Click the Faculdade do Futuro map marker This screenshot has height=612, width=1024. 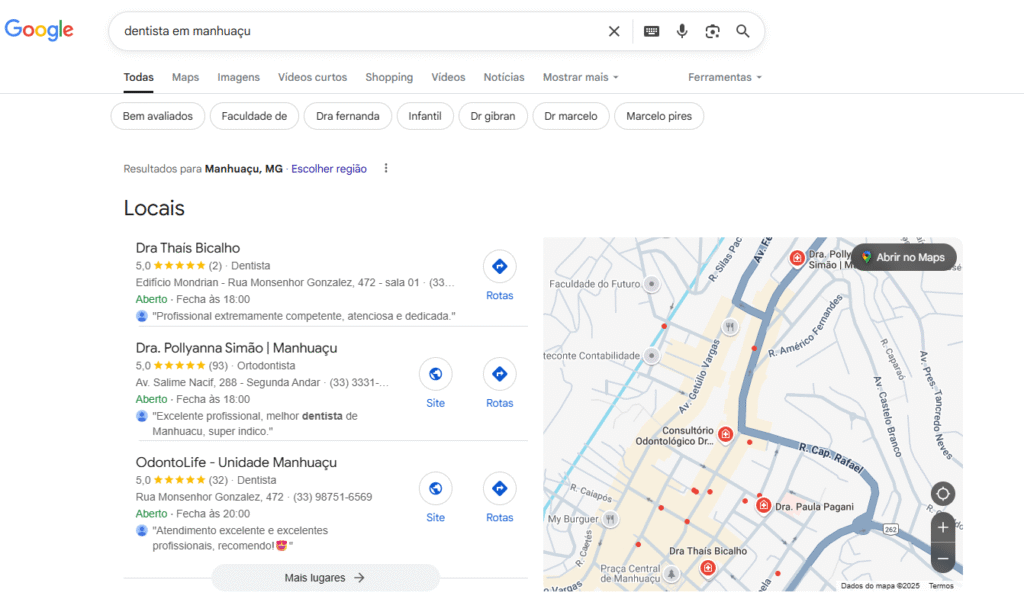pos(651,284)
